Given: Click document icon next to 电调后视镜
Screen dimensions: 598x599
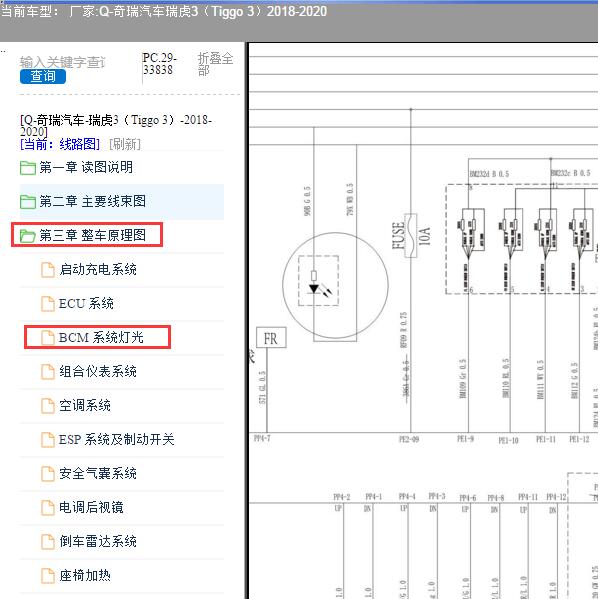Looking at the screenshot, I should [x=48, y=508].
